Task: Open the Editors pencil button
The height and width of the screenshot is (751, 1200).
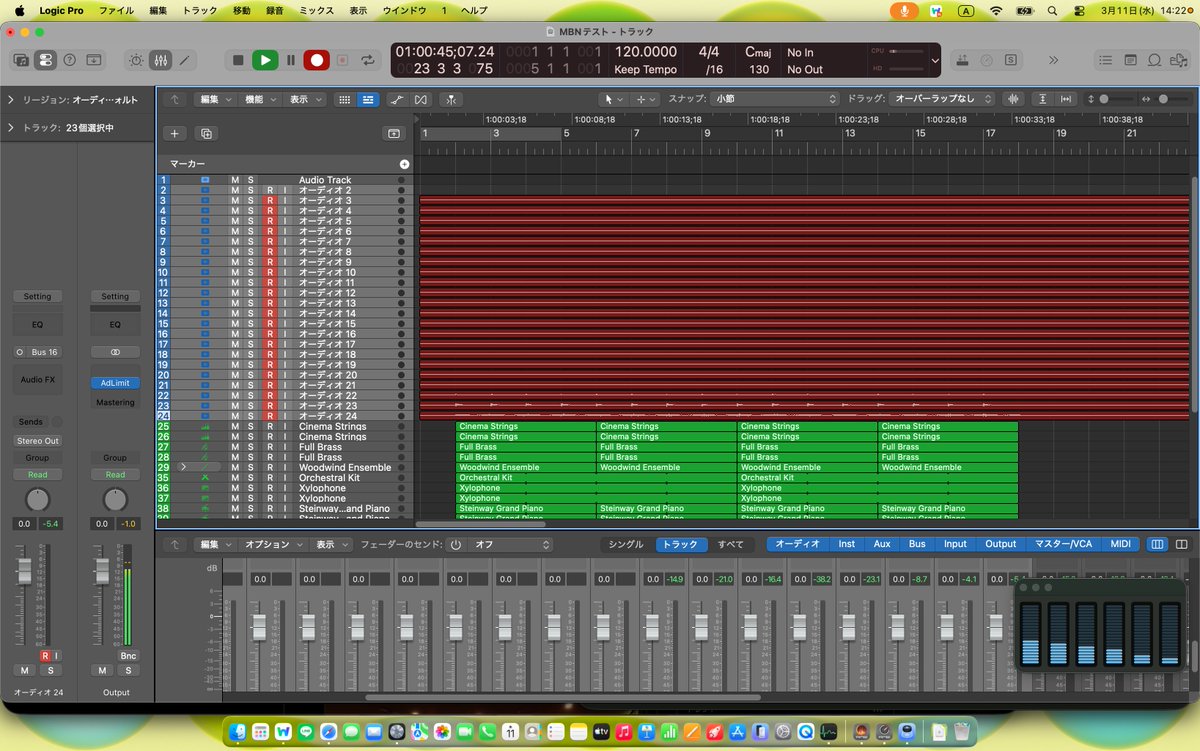Action: click(184, 60)
